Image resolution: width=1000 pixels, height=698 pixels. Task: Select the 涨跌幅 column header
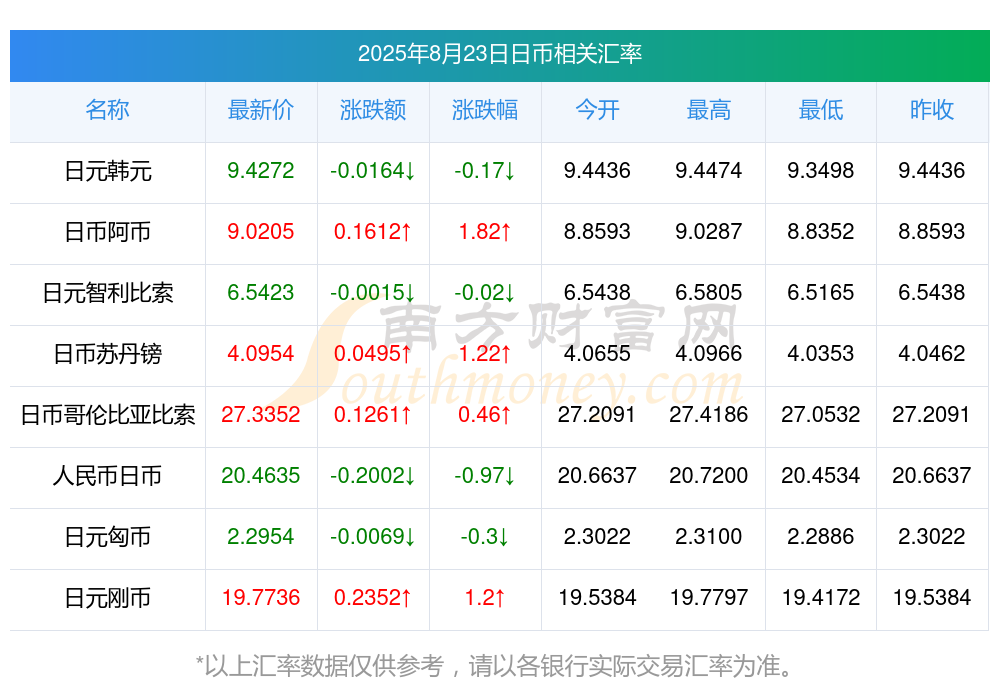tap(485, 110)
